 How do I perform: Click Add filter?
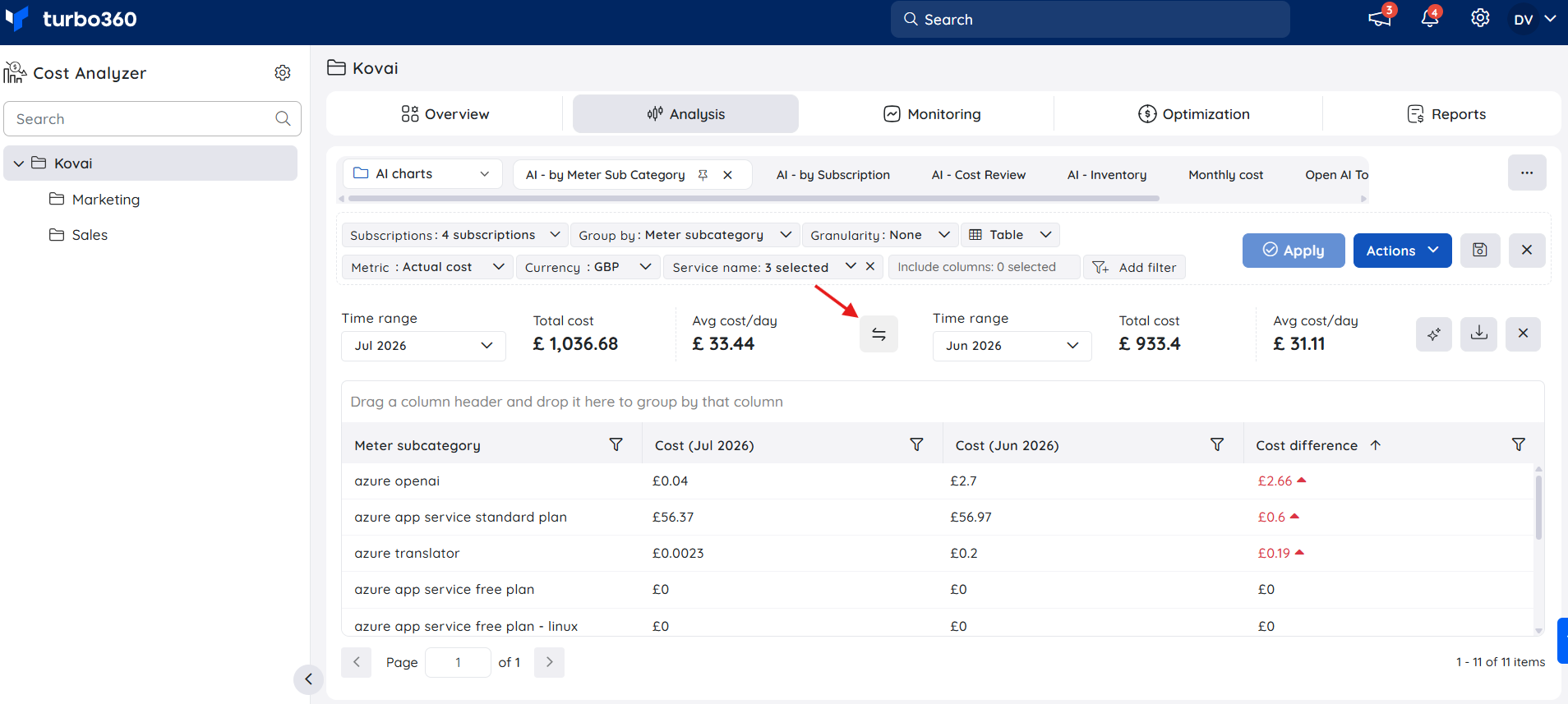(1135, 267)
